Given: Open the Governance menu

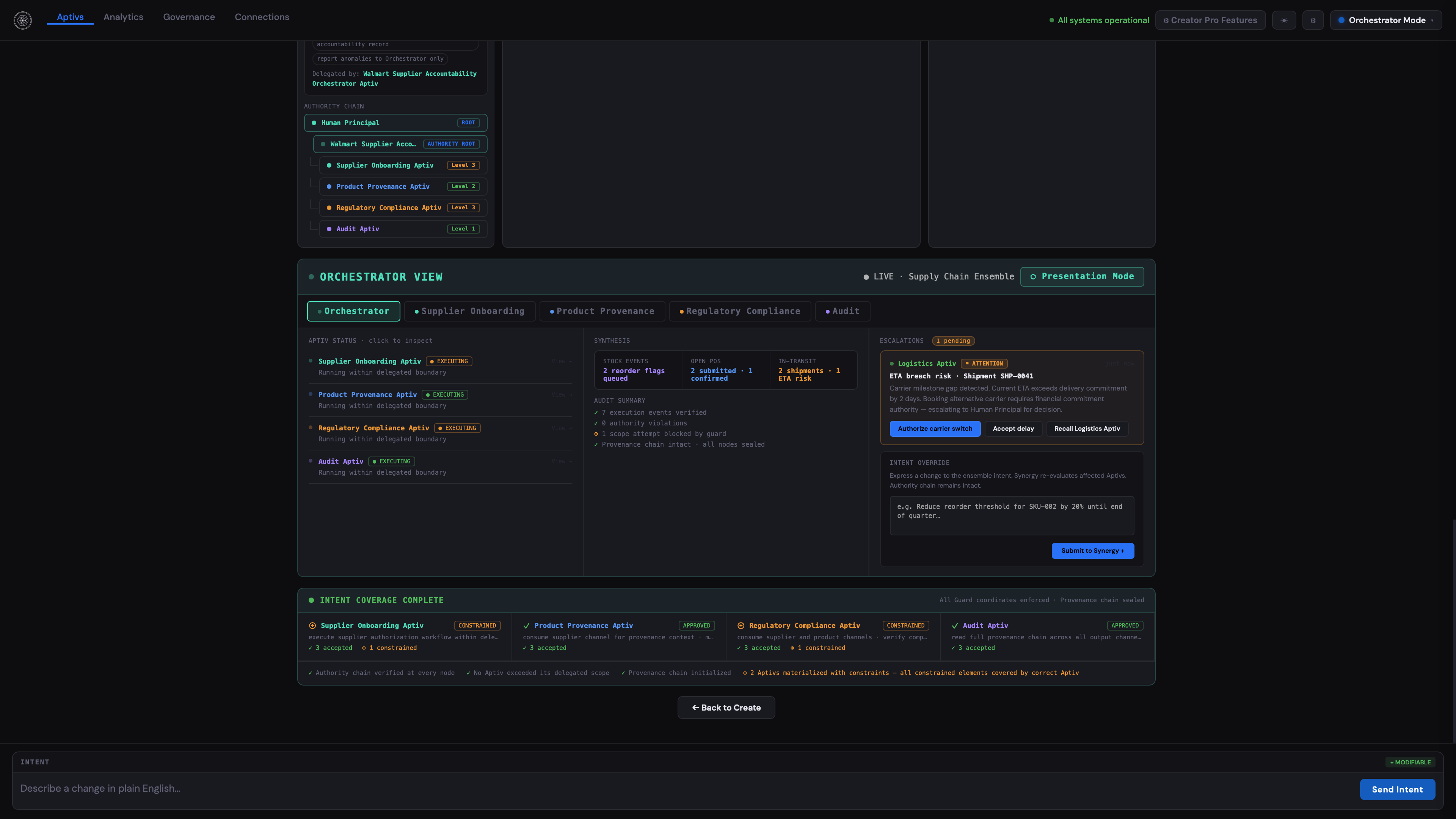Looking at the screenshot, I should point(188,17).
